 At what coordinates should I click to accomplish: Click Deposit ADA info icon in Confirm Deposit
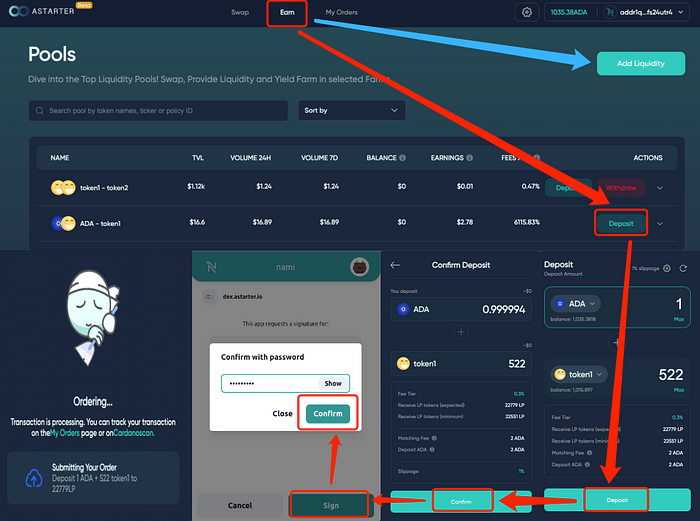[432, 450]
